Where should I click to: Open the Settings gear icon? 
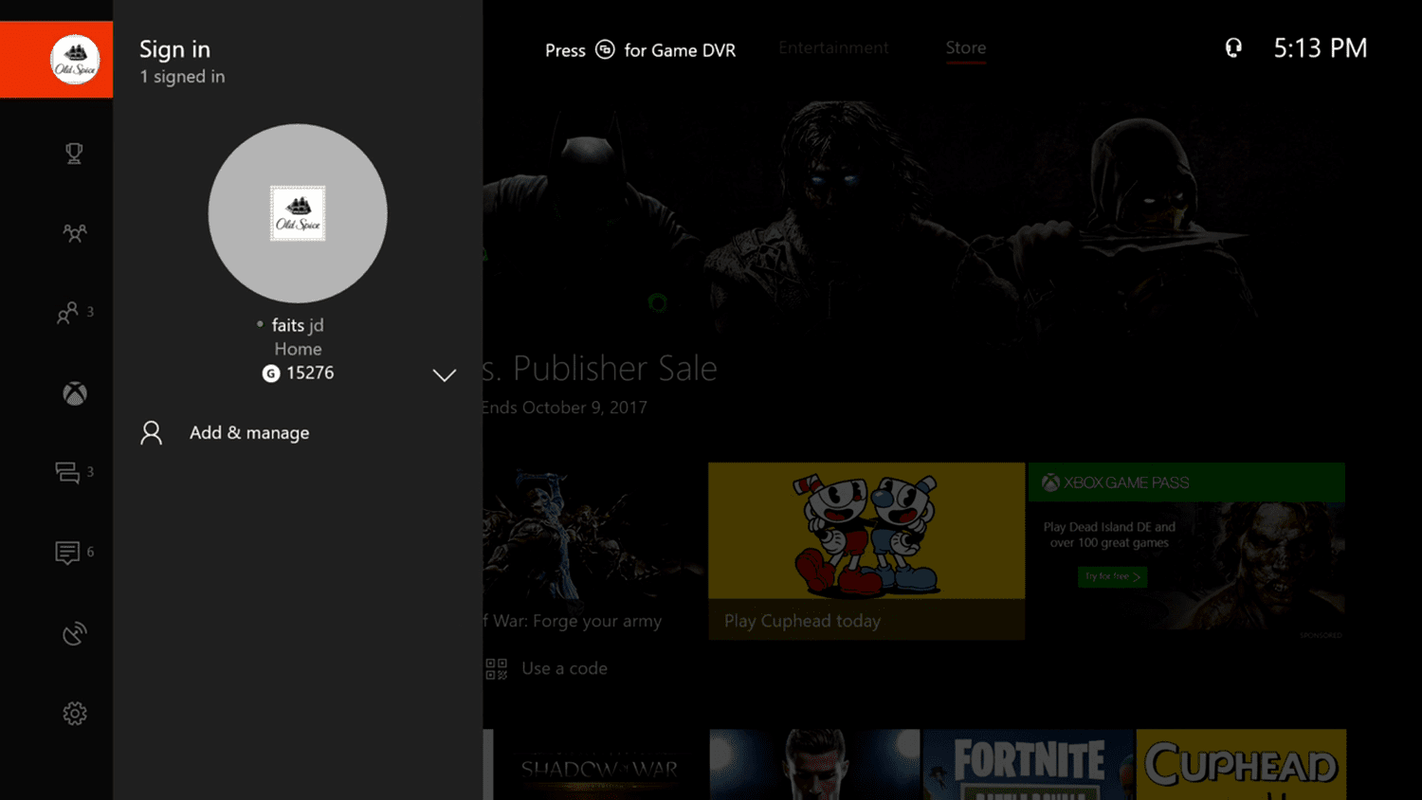pyautogui.click(x=74, y=713)
